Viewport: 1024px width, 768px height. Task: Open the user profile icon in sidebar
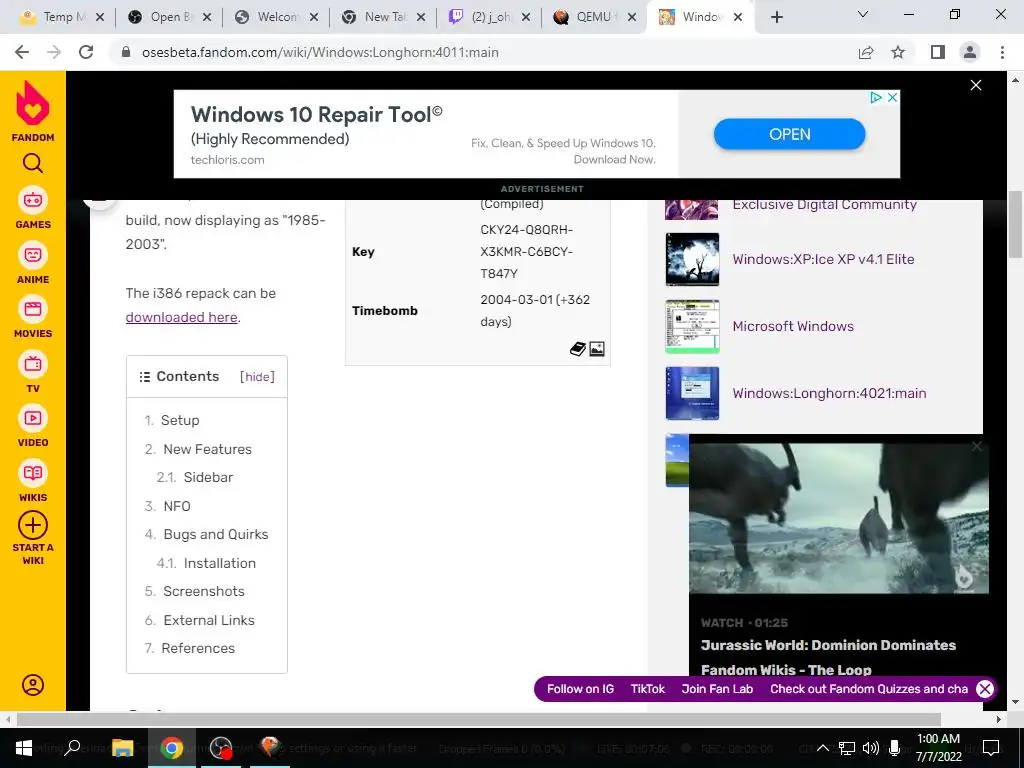click(x=33, y=684)
